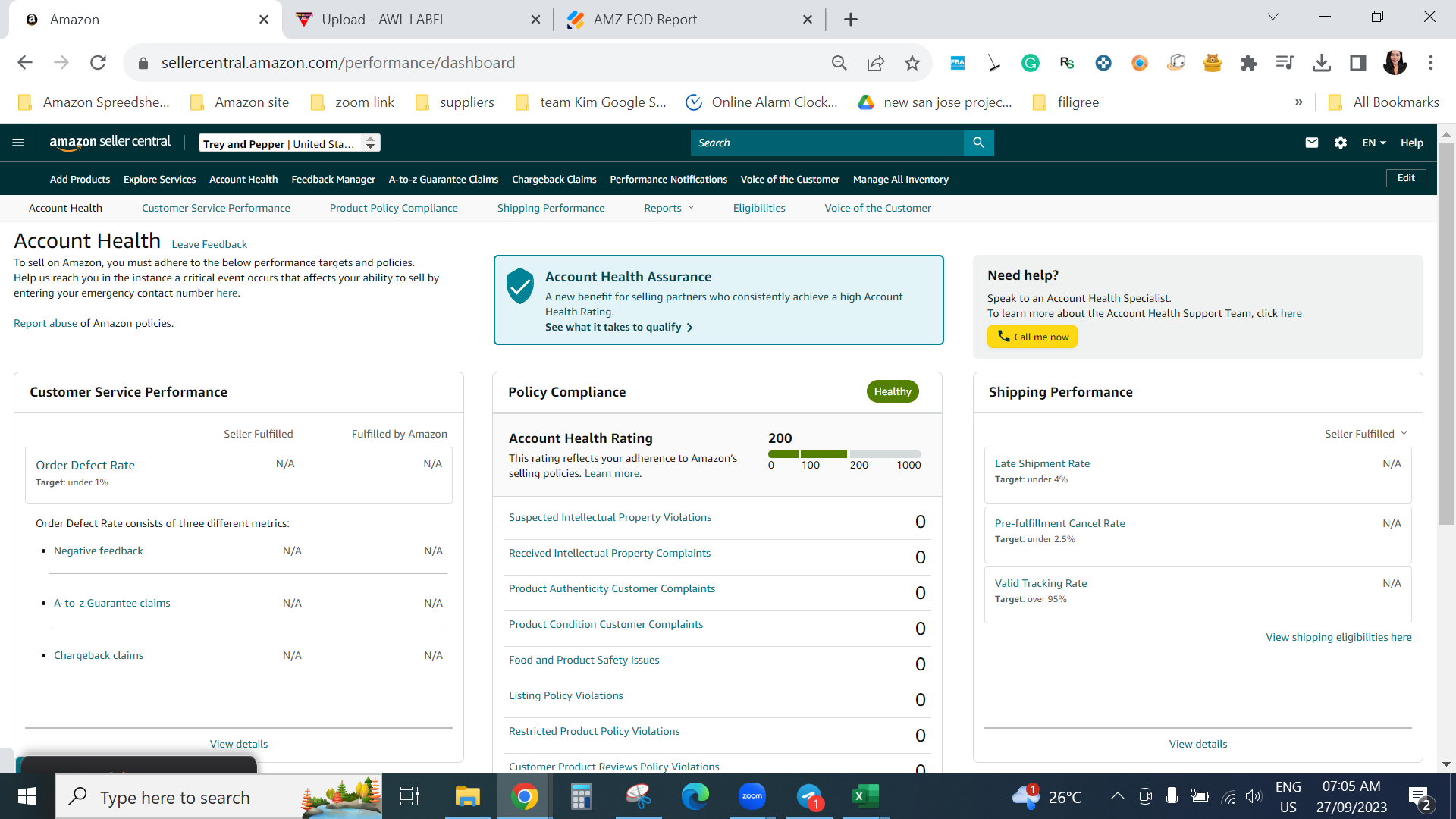Open the Grammarly extension icon
This screenshot has height=819, width=1456.
point(1031,63)
